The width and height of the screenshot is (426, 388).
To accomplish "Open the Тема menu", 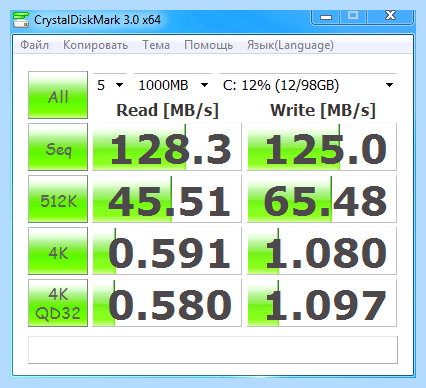I will click(x=156, y=45).
